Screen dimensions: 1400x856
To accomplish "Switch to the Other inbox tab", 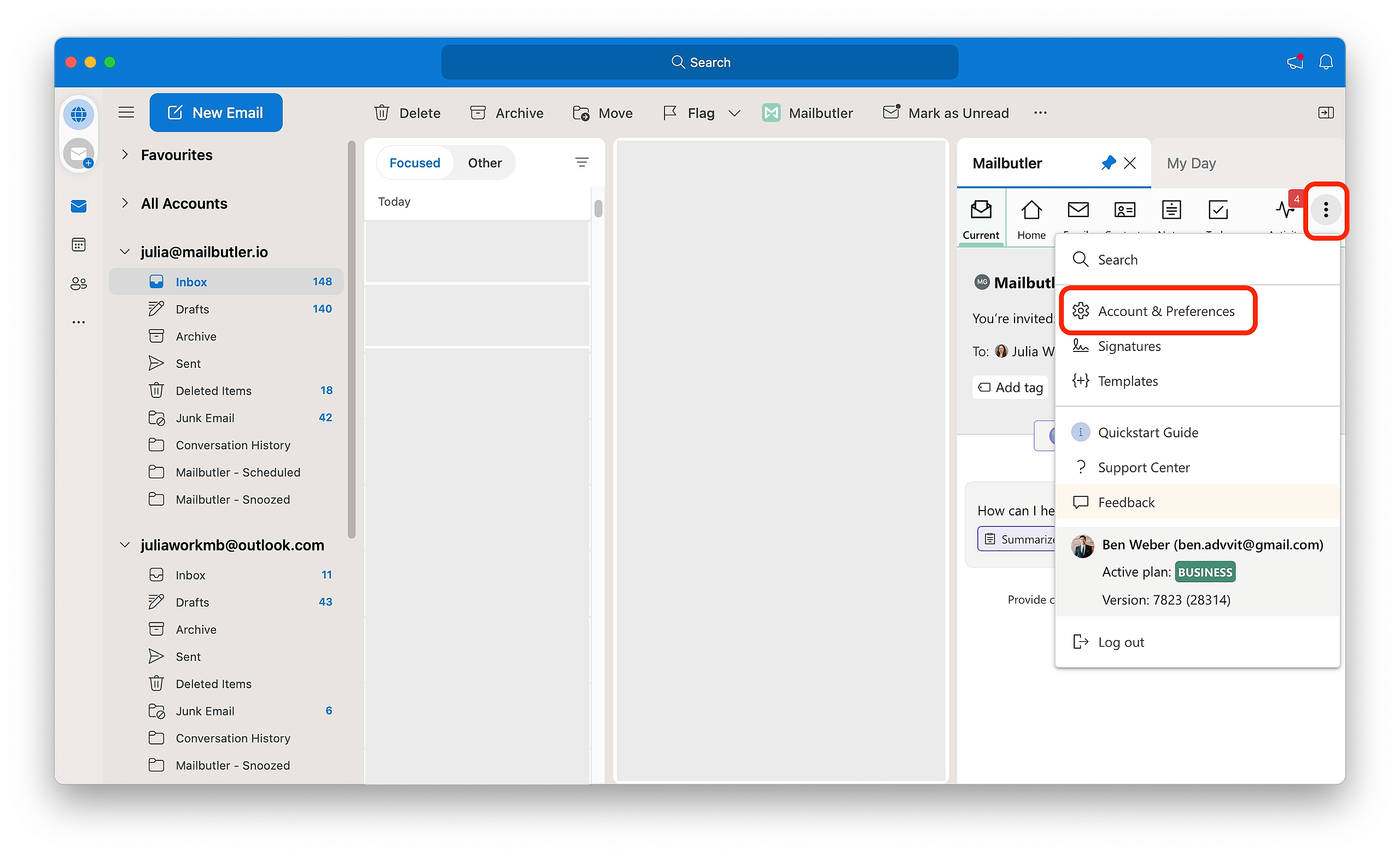I will (x=485, y=163).
